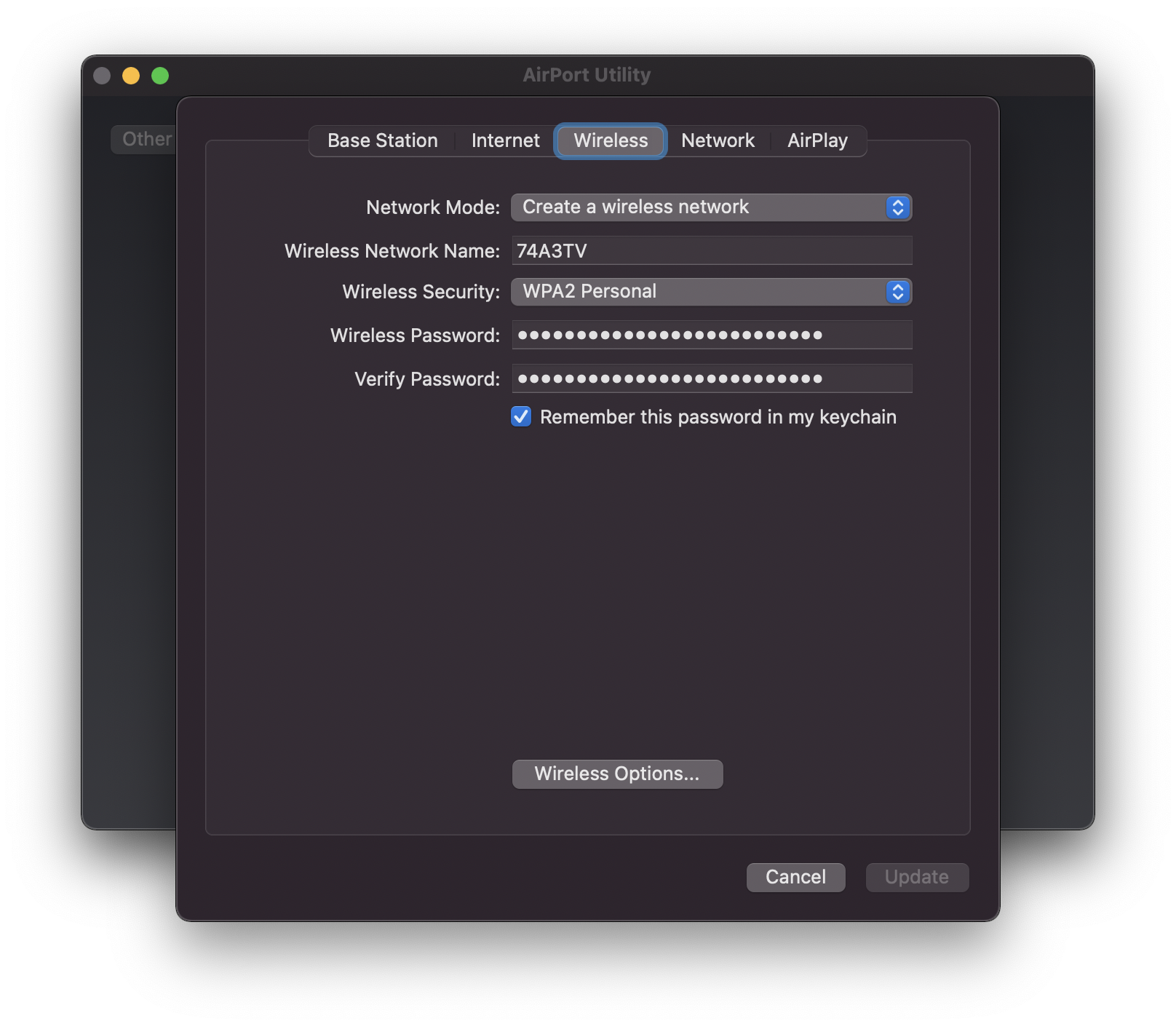
Task: Uncheck Remember this password in my keychain
Action: tap(521, 416)
